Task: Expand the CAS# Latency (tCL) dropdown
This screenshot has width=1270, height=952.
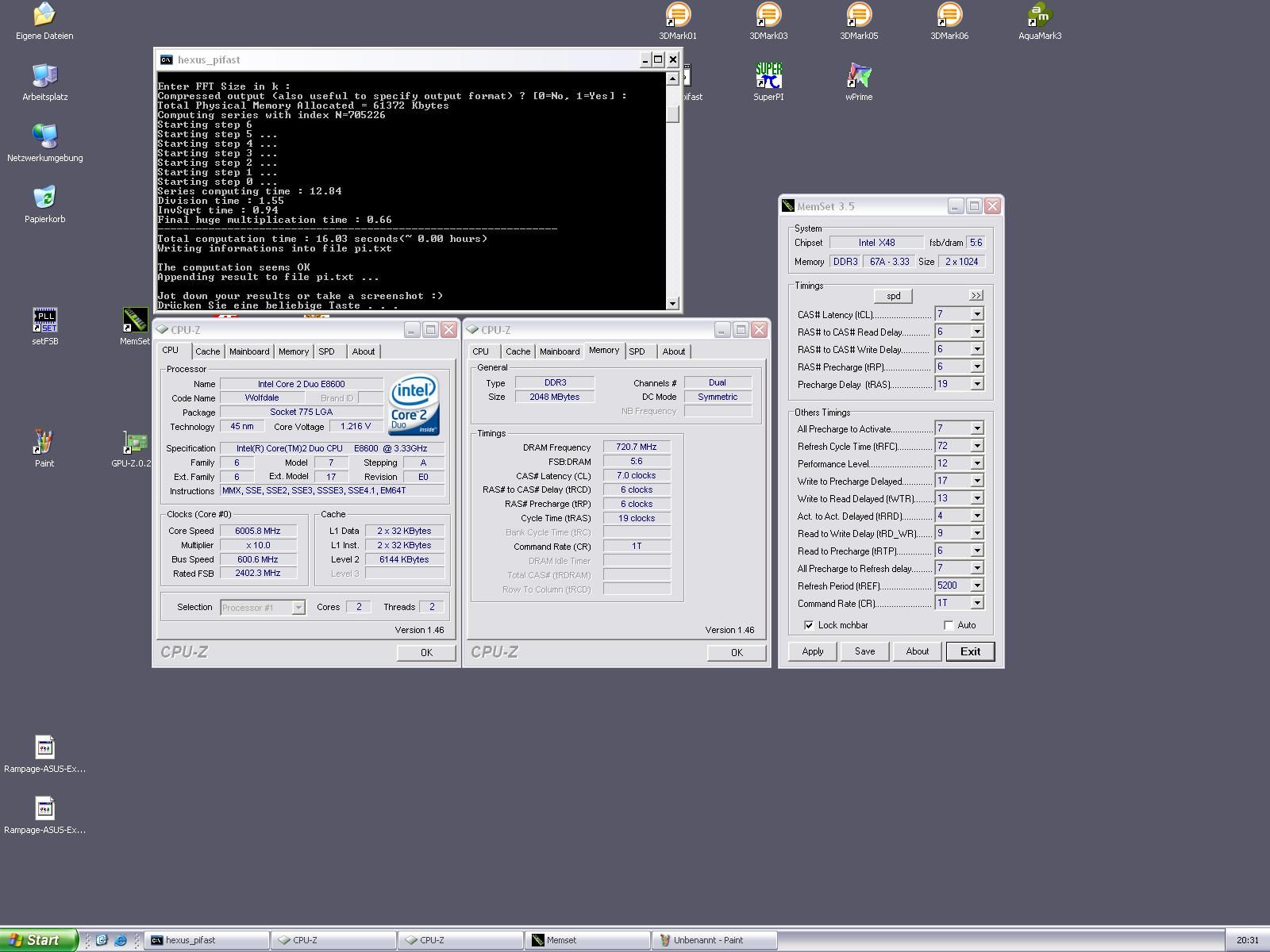Action: tap(977, 314)
